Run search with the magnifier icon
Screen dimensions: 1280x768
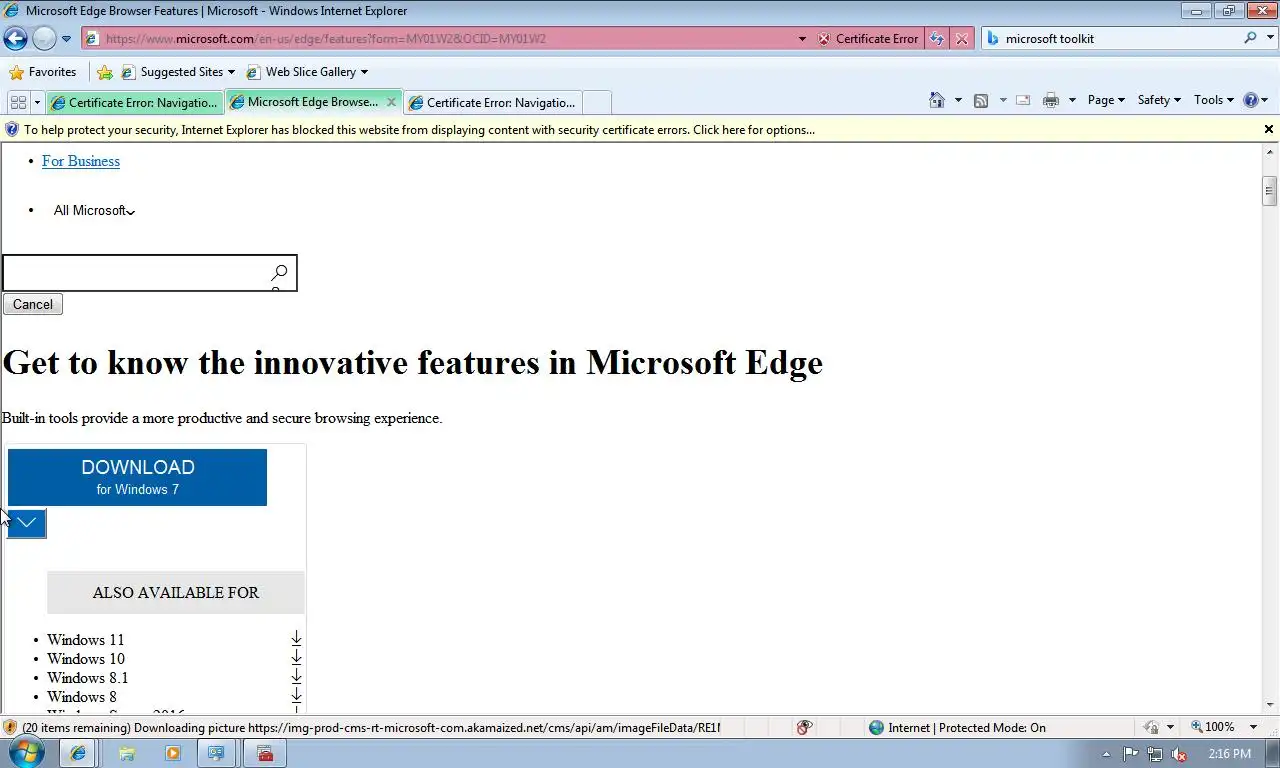coord(1250,38)
